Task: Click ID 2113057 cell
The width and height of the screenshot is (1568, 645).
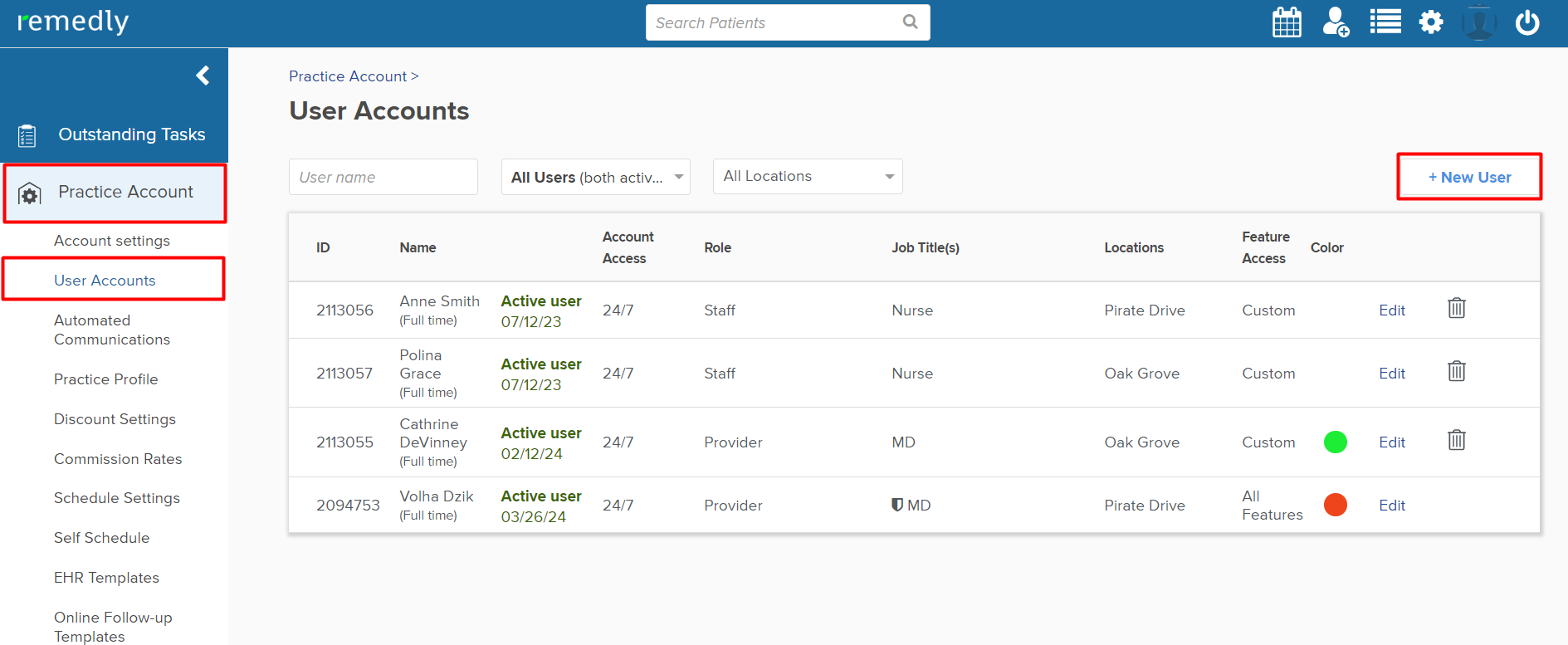Action: click(x=344, y=374)
